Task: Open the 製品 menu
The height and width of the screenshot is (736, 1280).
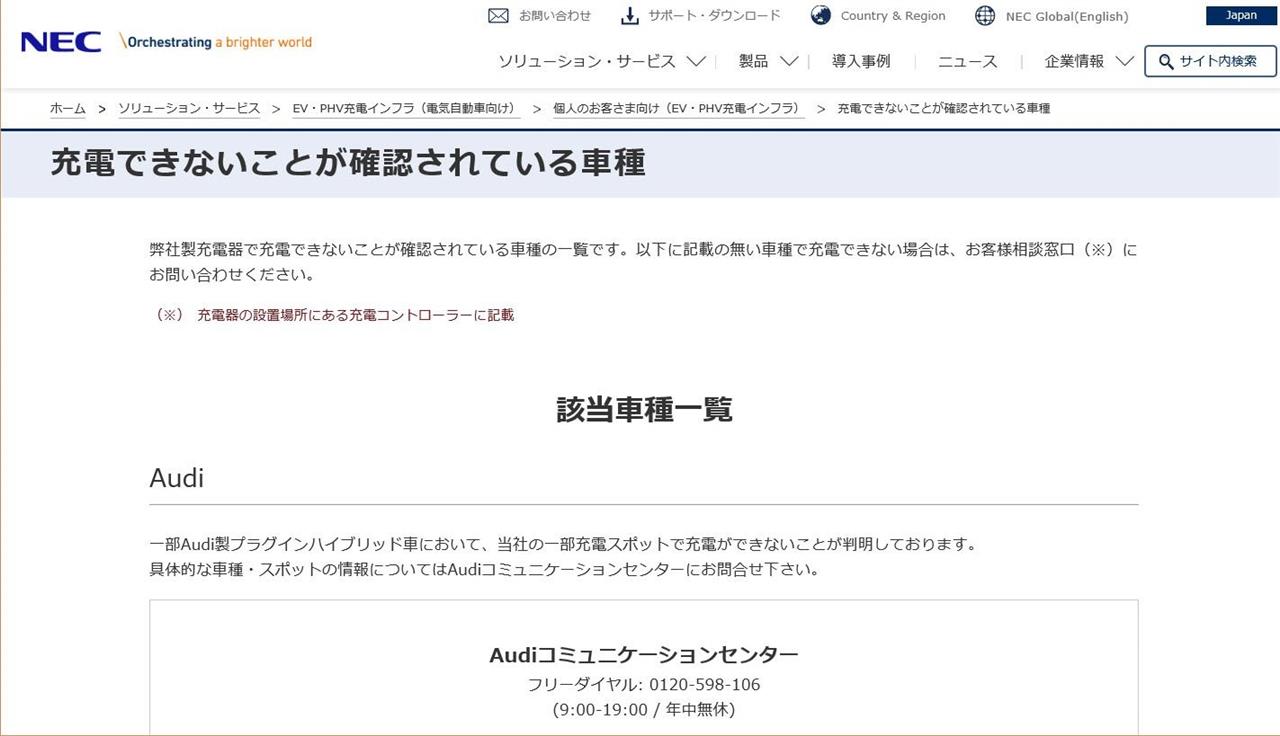Action: point(754,61)
